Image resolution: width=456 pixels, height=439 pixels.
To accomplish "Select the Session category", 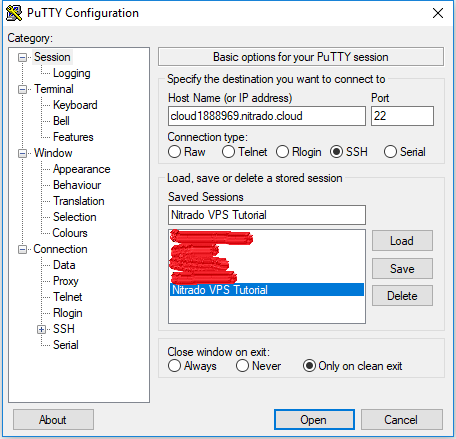I will click(52, 57).
